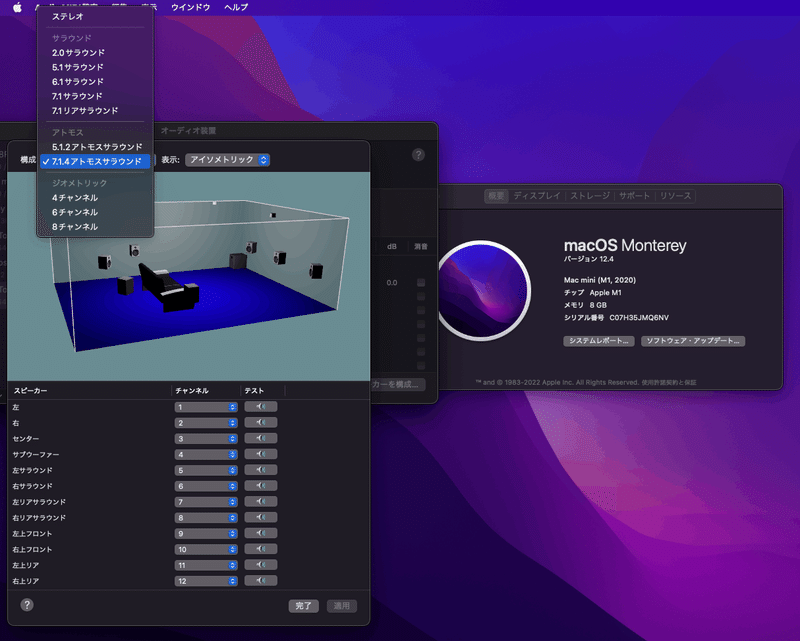Open the 表示 アイソメトリック view dropdown
This screenshot has height=641, width=800.
(x=228, y=160)
